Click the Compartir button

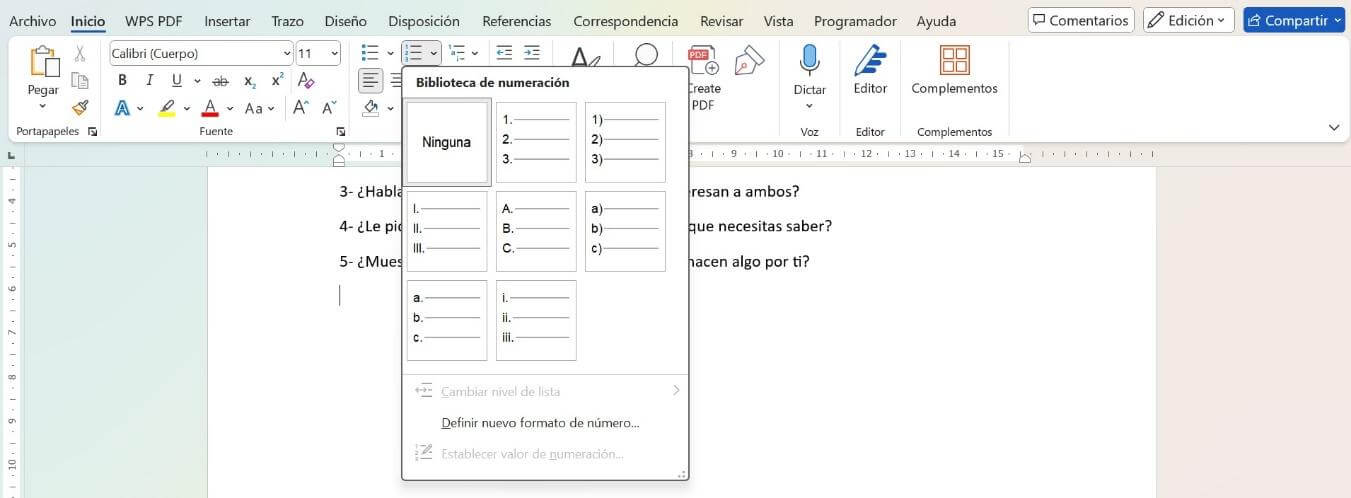1296,20
